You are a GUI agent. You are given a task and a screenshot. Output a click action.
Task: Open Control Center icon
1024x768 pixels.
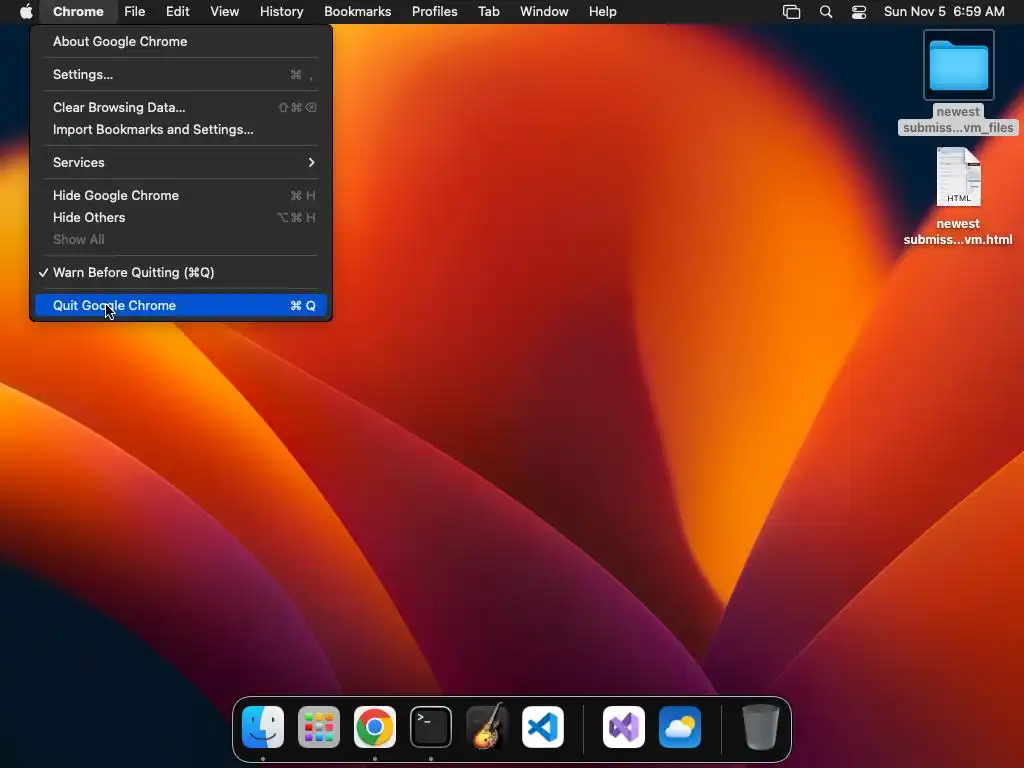(859, 12)
